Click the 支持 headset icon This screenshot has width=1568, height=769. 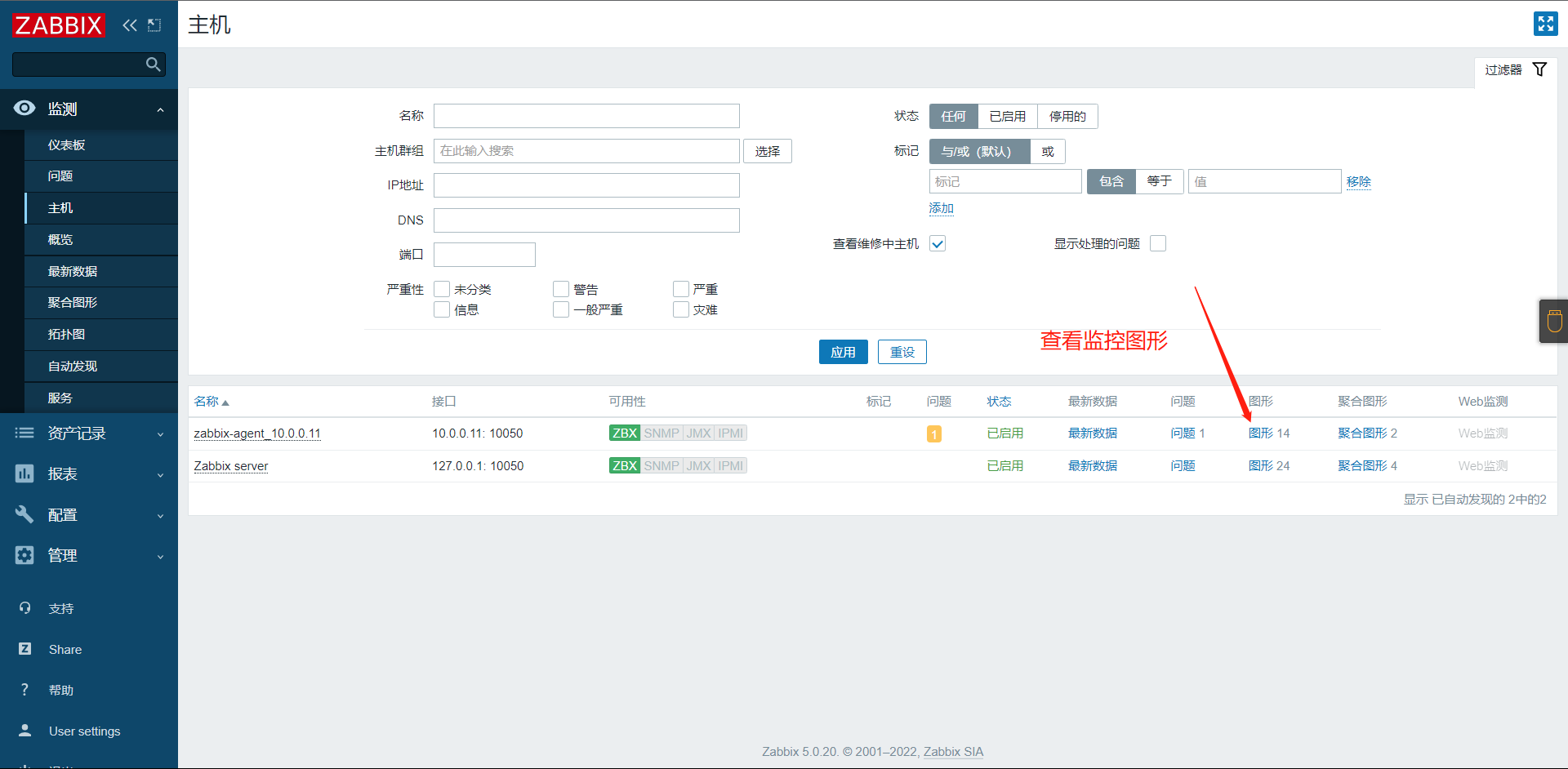tap(24, 608)
